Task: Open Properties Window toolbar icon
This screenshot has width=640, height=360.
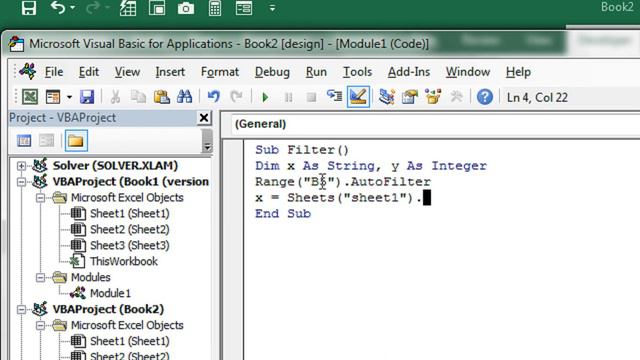Action: pyautogui.click(x=409, y=97)
